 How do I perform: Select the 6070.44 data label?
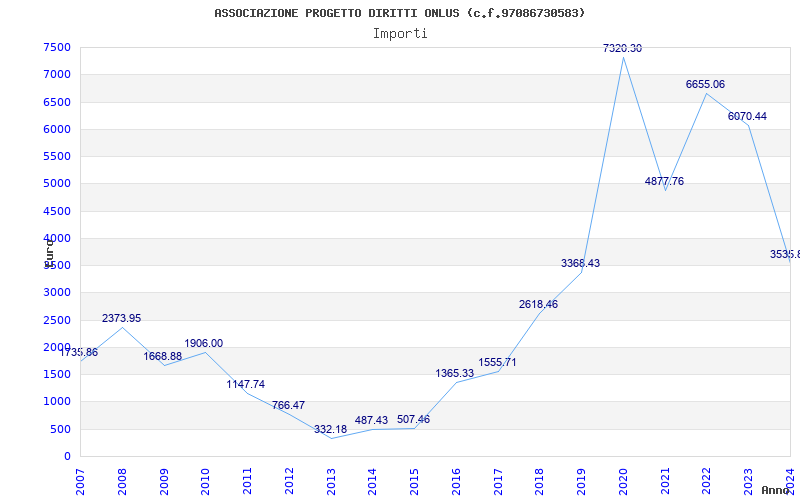tap(747, 116)
